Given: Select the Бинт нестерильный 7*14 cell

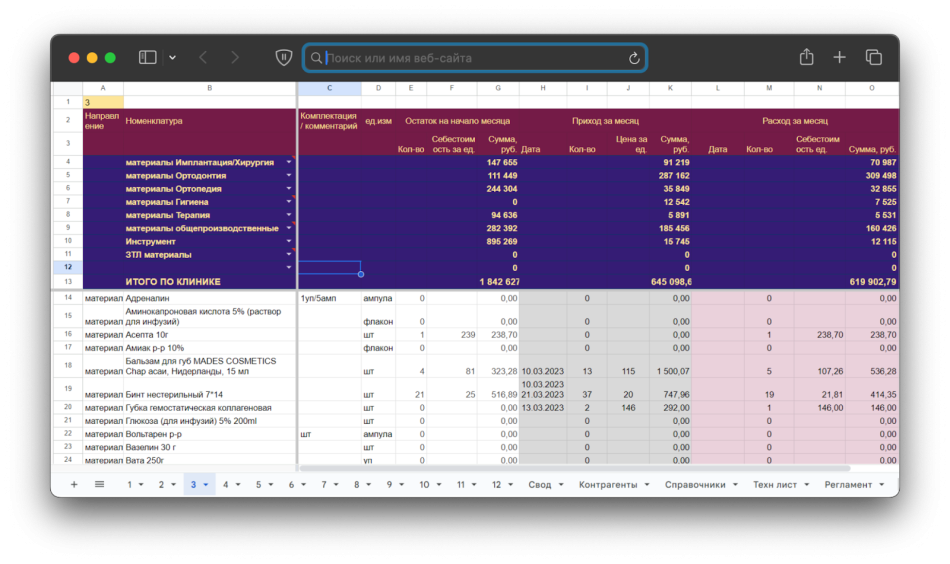Looking at the screenshot, I should click(x=210, y=390).
